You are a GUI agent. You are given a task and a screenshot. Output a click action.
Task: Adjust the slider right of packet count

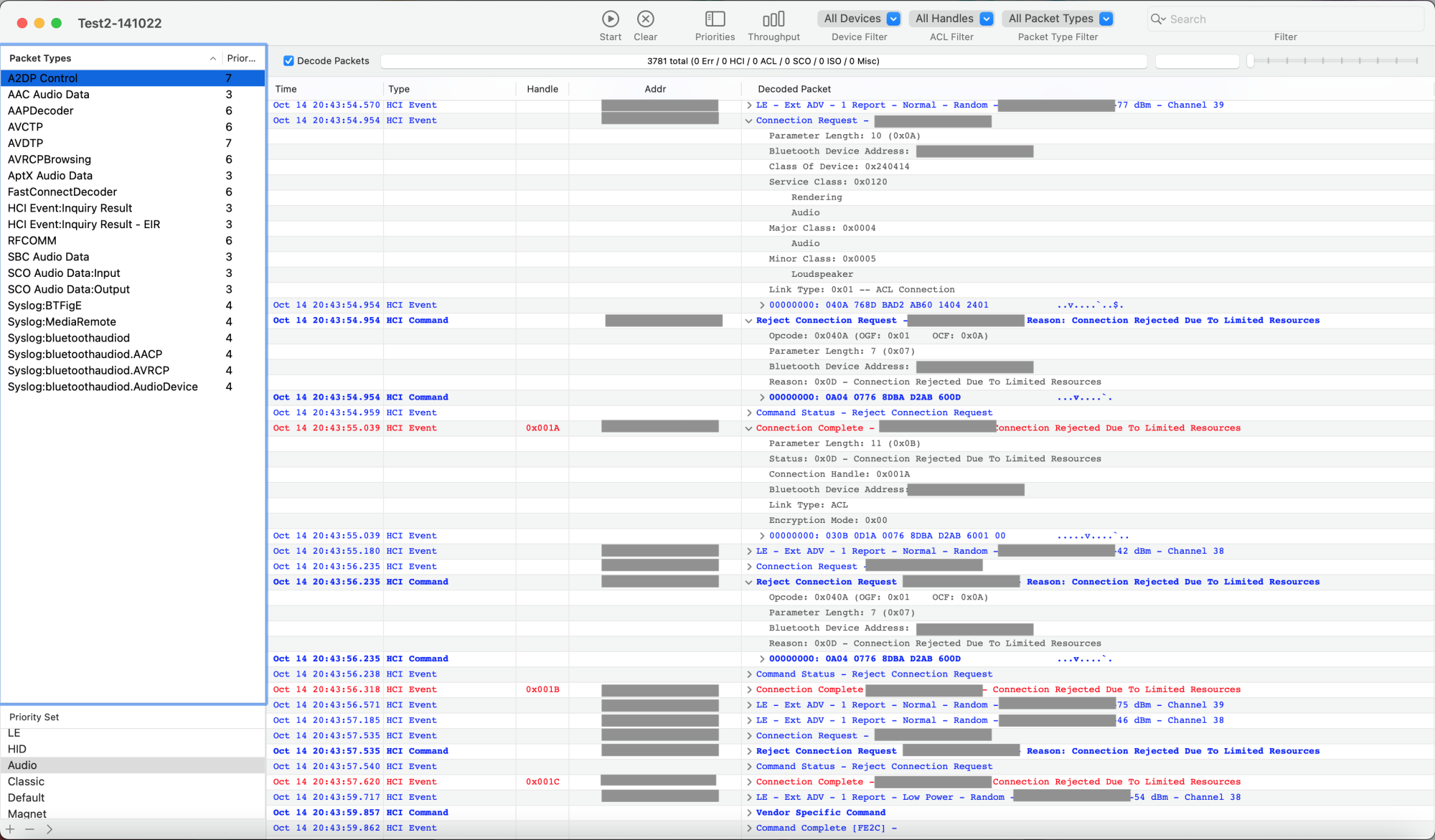click(1251, 61)
